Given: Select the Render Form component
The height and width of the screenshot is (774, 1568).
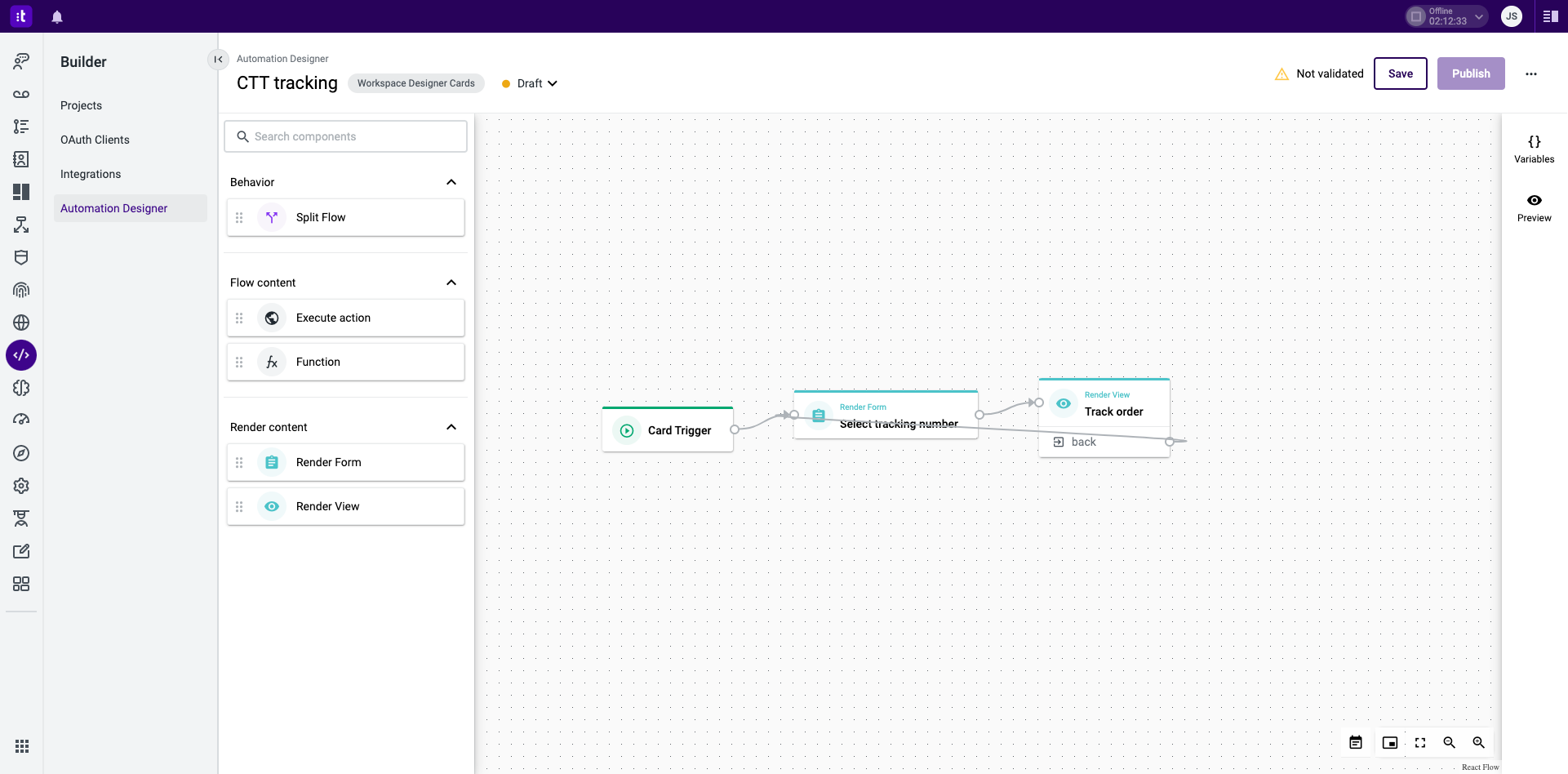Looking at the screenshot, I should [x=346, y=462].
